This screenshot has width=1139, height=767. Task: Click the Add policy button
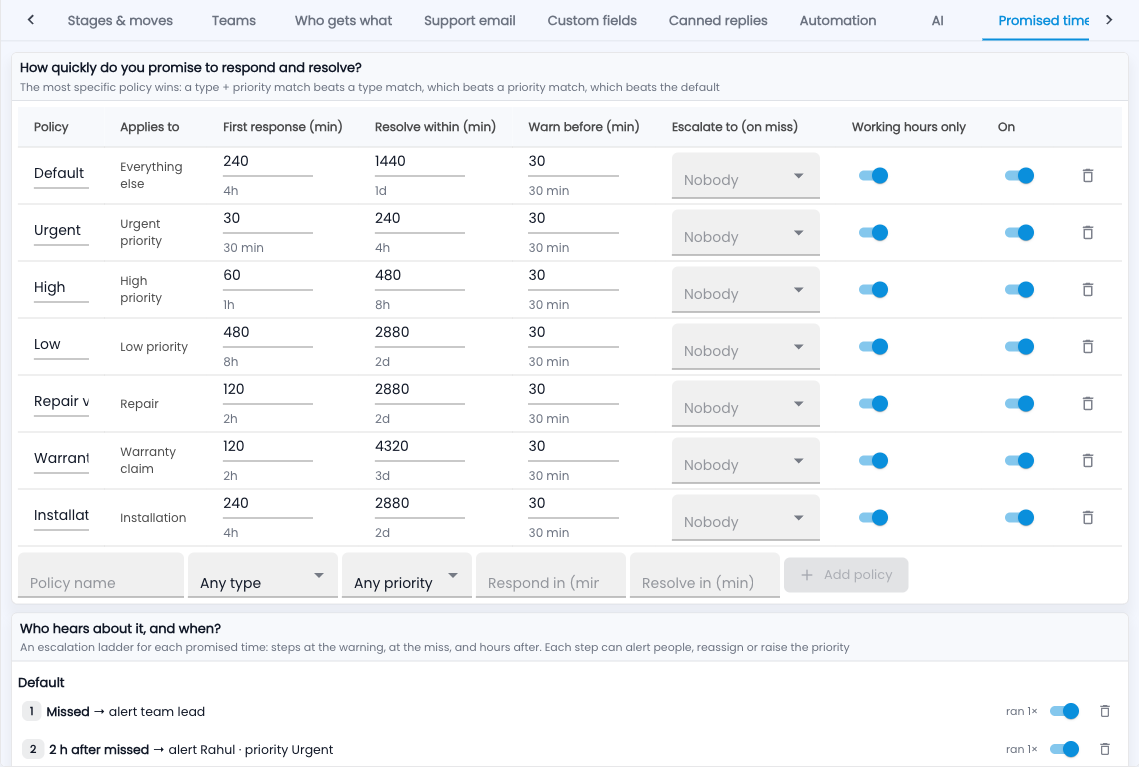tap(846, 575)
